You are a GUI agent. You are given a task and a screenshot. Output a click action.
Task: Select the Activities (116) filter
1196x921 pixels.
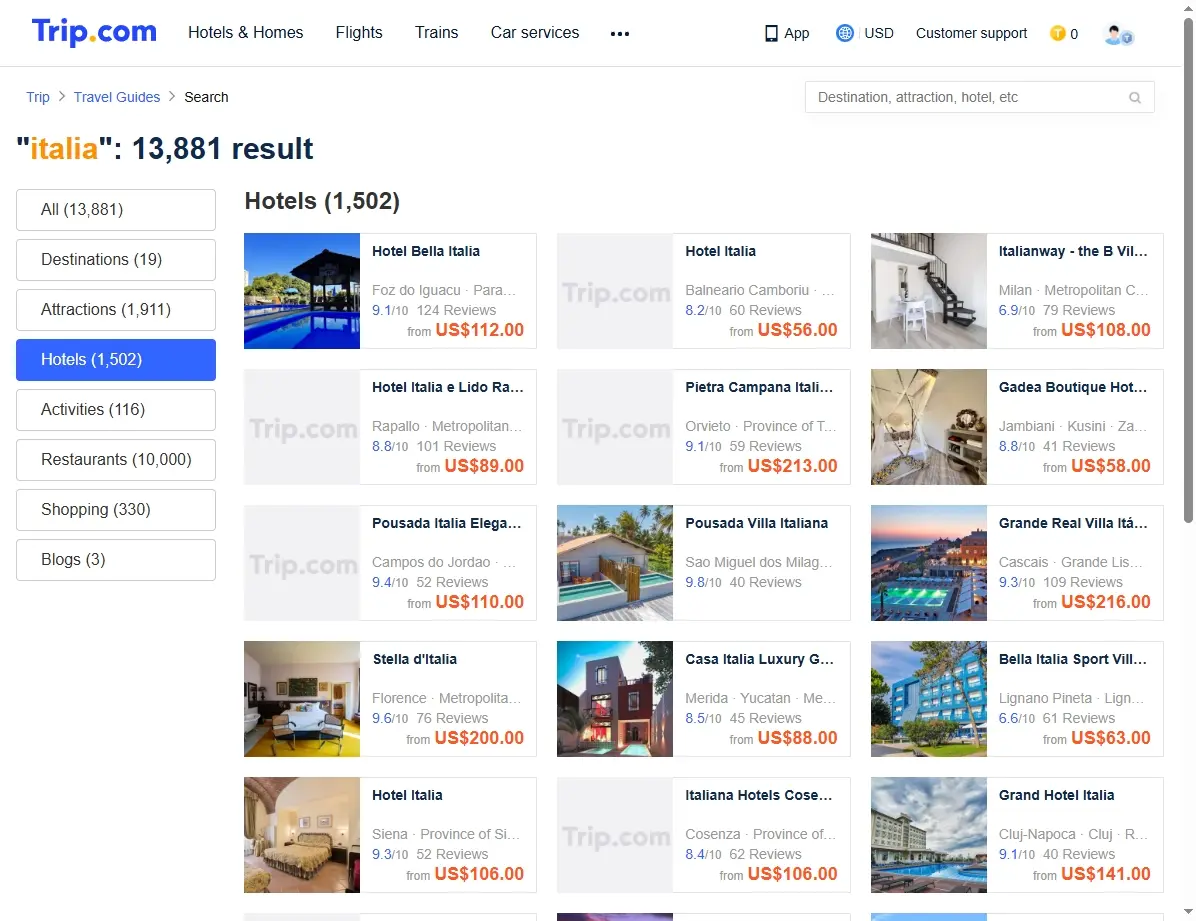tap(116, 410)
